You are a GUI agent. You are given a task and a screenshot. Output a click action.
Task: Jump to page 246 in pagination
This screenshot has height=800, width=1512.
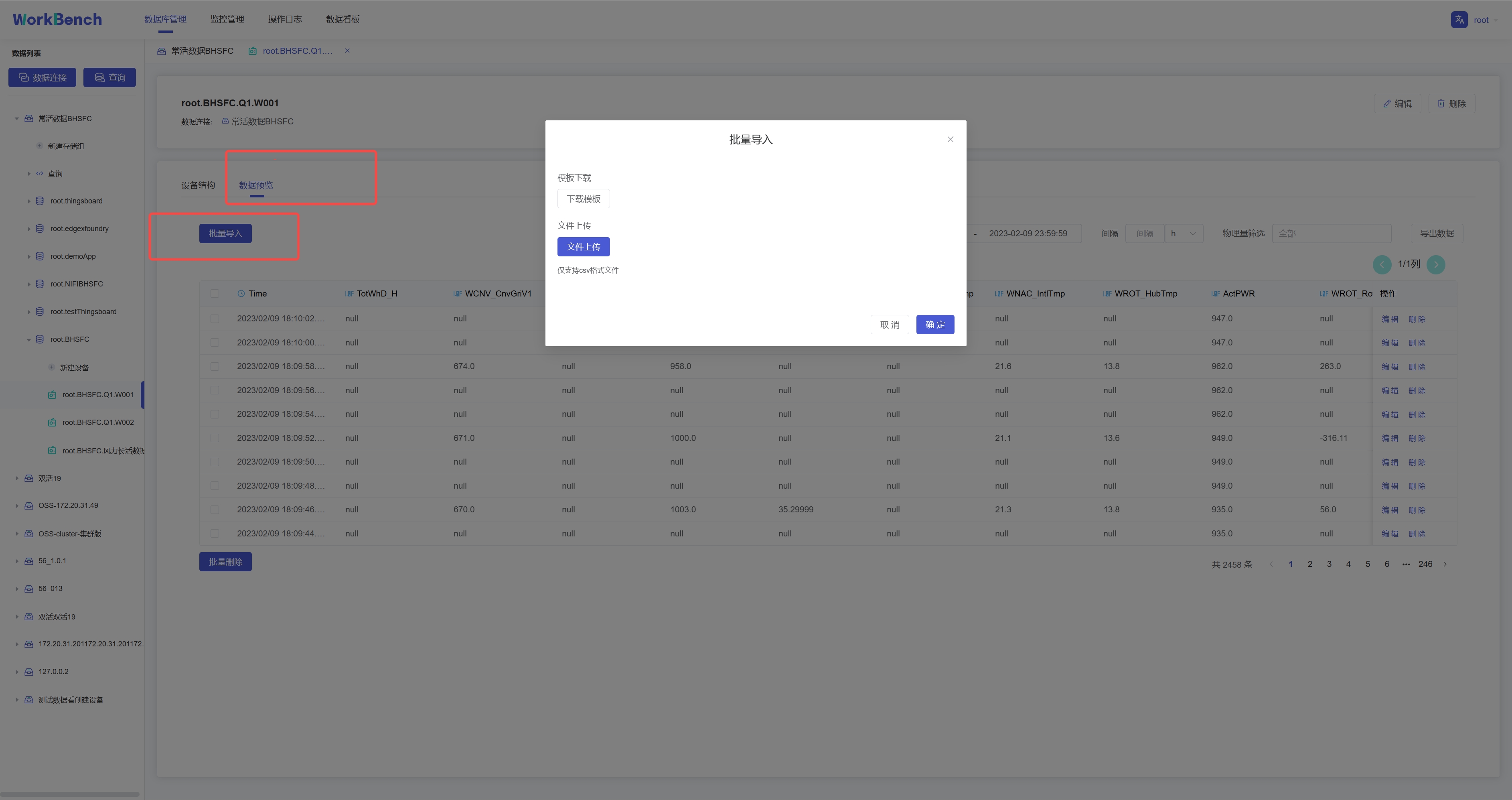pyautogui.click(x=1425, y=564)
